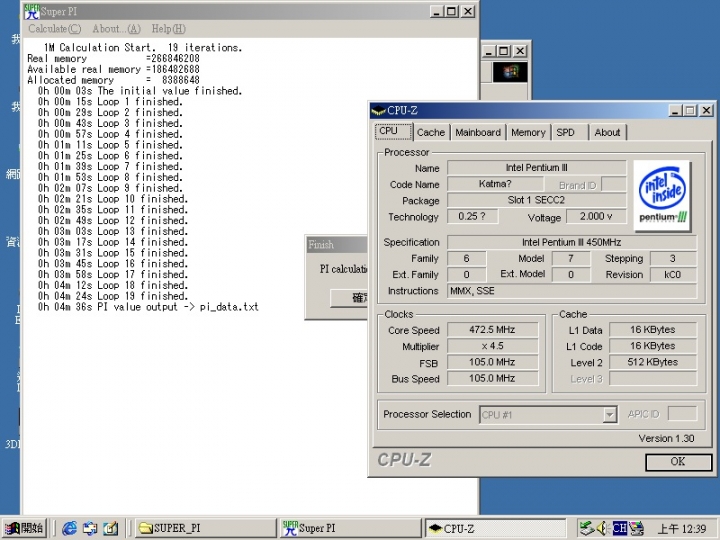Image resolution: width=720 pixels, height=540 pixels.
Task: Maximize the Super PI window
Action: pos(452,11)
